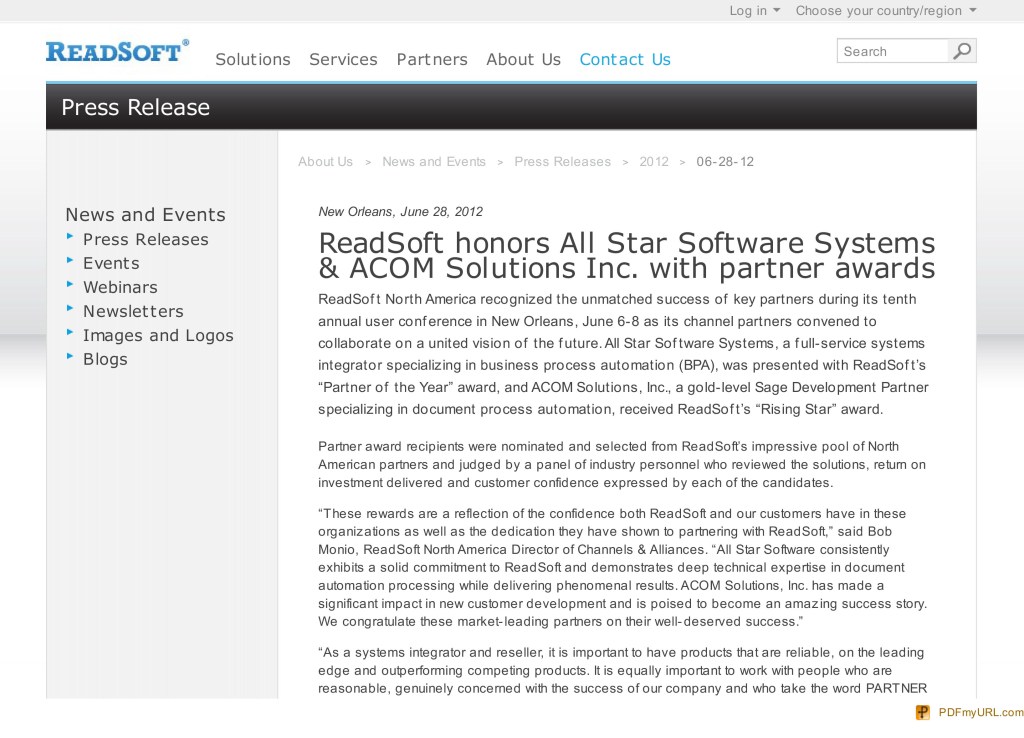Click the PDFmyURL icon at bottom right
The image size is (1024, 738).
click(x=921, y=712)
